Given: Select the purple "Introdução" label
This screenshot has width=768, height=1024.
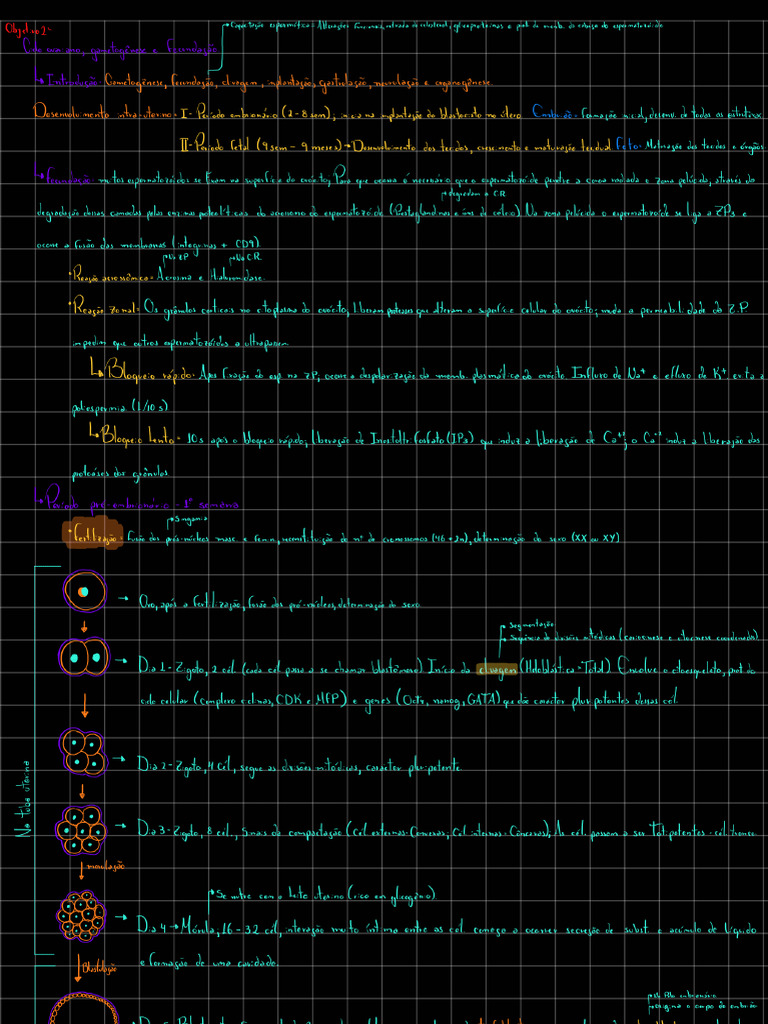Looking at the screenshot, I should tap(72, 82).
